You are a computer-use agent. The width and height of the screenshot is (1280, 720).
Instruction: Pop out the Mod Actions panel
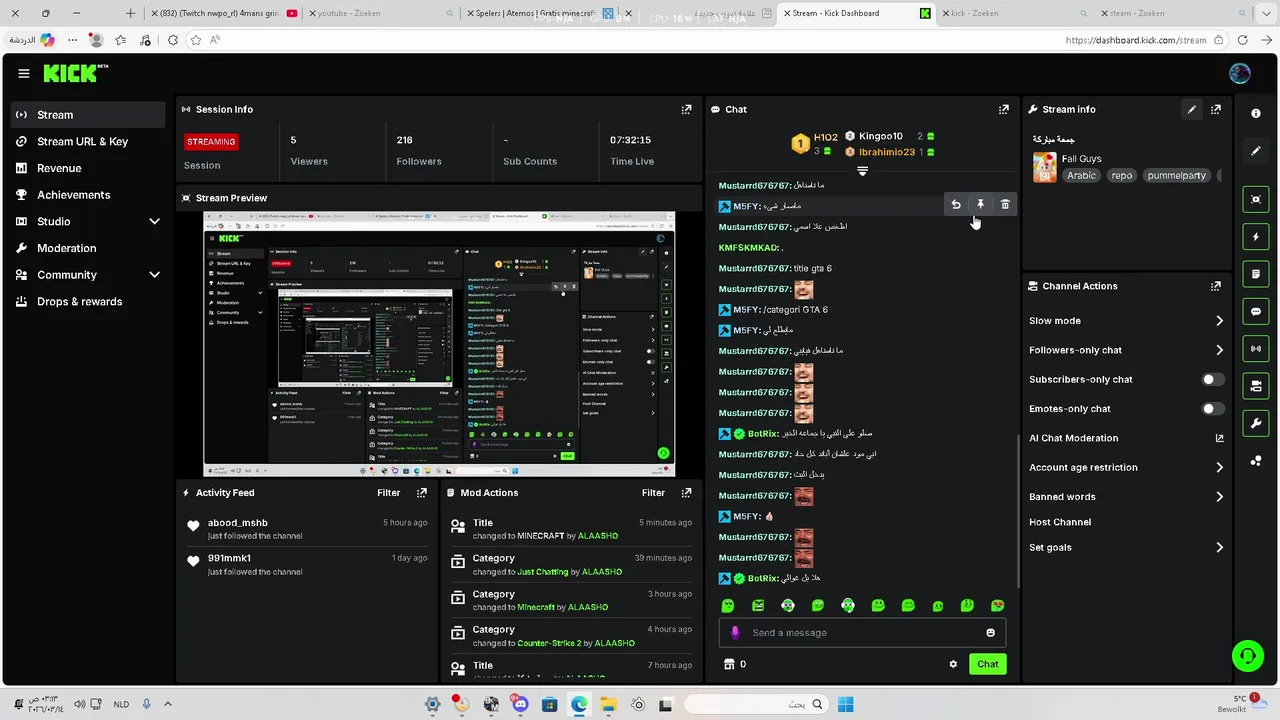tap(686, 493)
